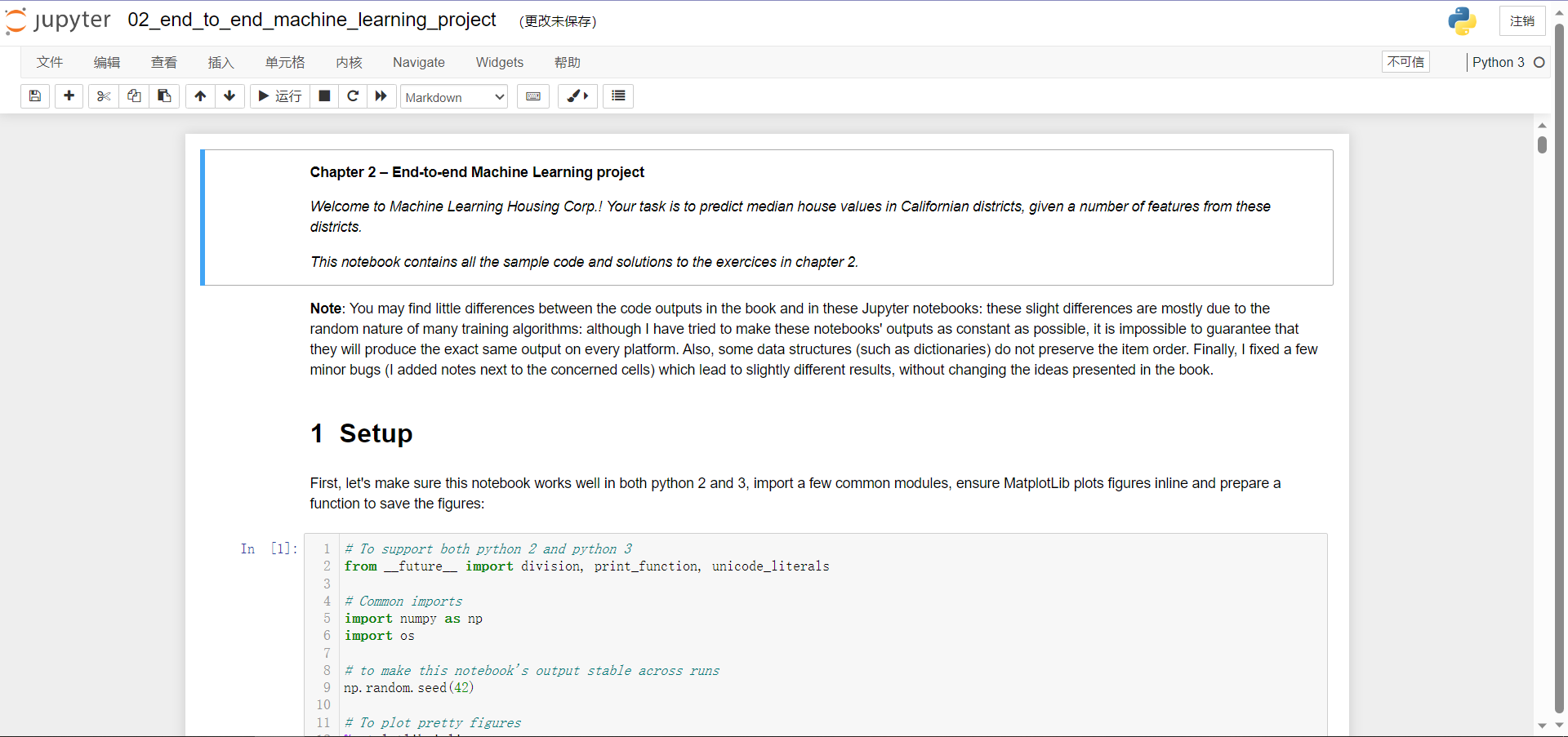The width and height of the screenshot is (1568, 737).
Task: Open the command palette keyboard icon
Action: [533, 96]
